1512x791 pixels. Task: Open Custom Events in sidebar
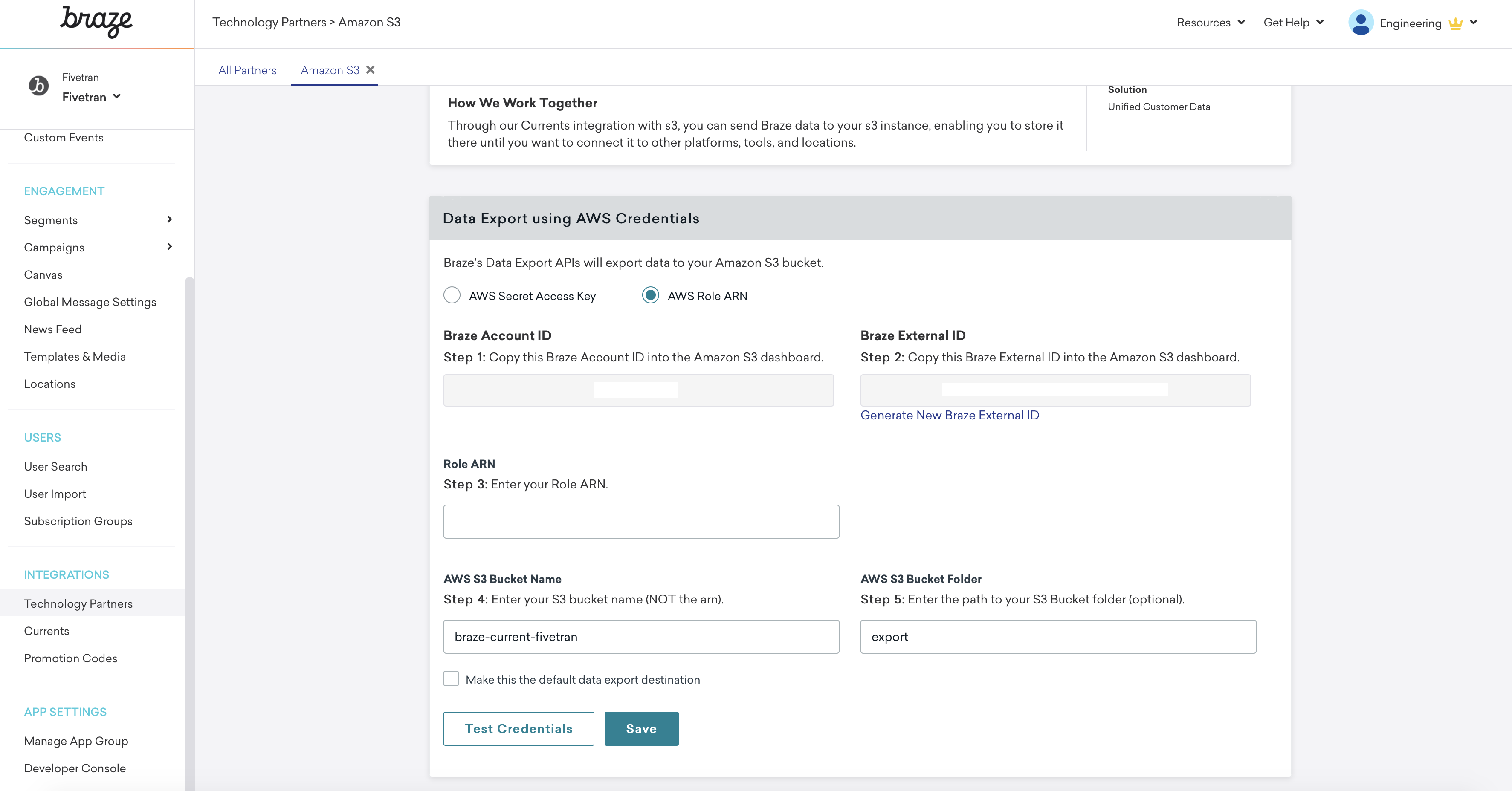64,138
